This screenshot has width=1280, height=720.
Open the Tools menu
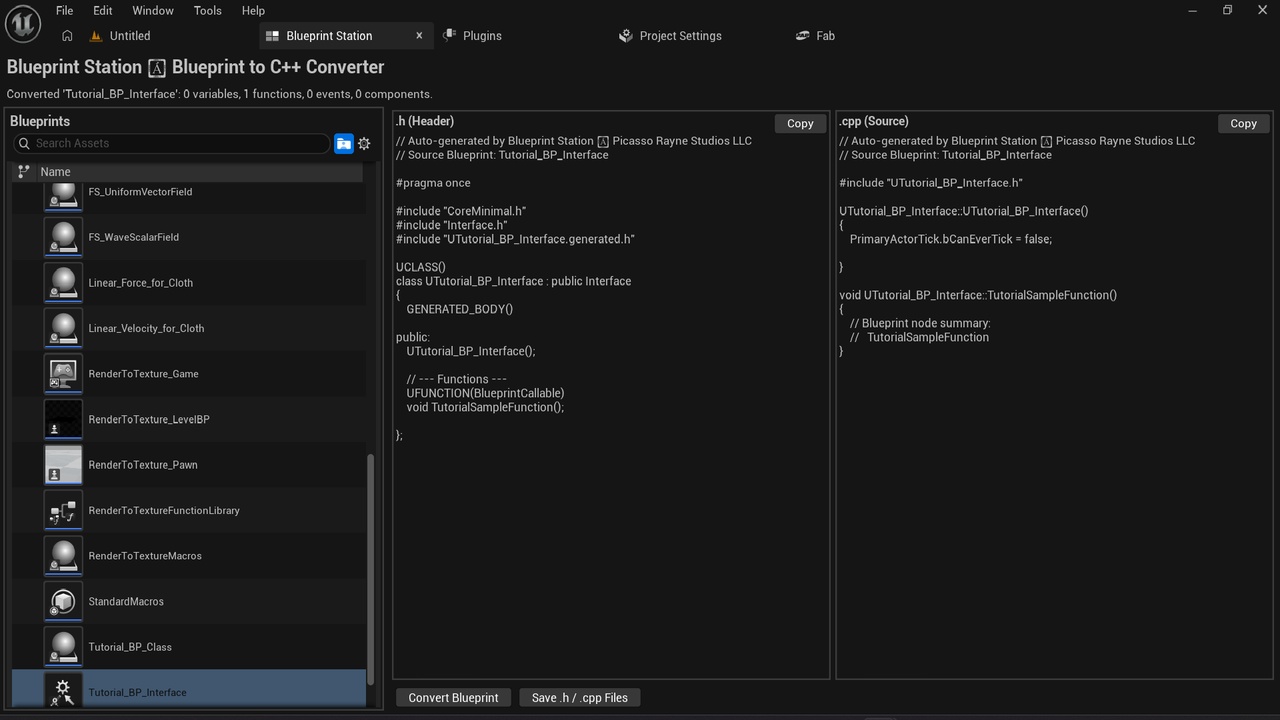coord(208,10)
